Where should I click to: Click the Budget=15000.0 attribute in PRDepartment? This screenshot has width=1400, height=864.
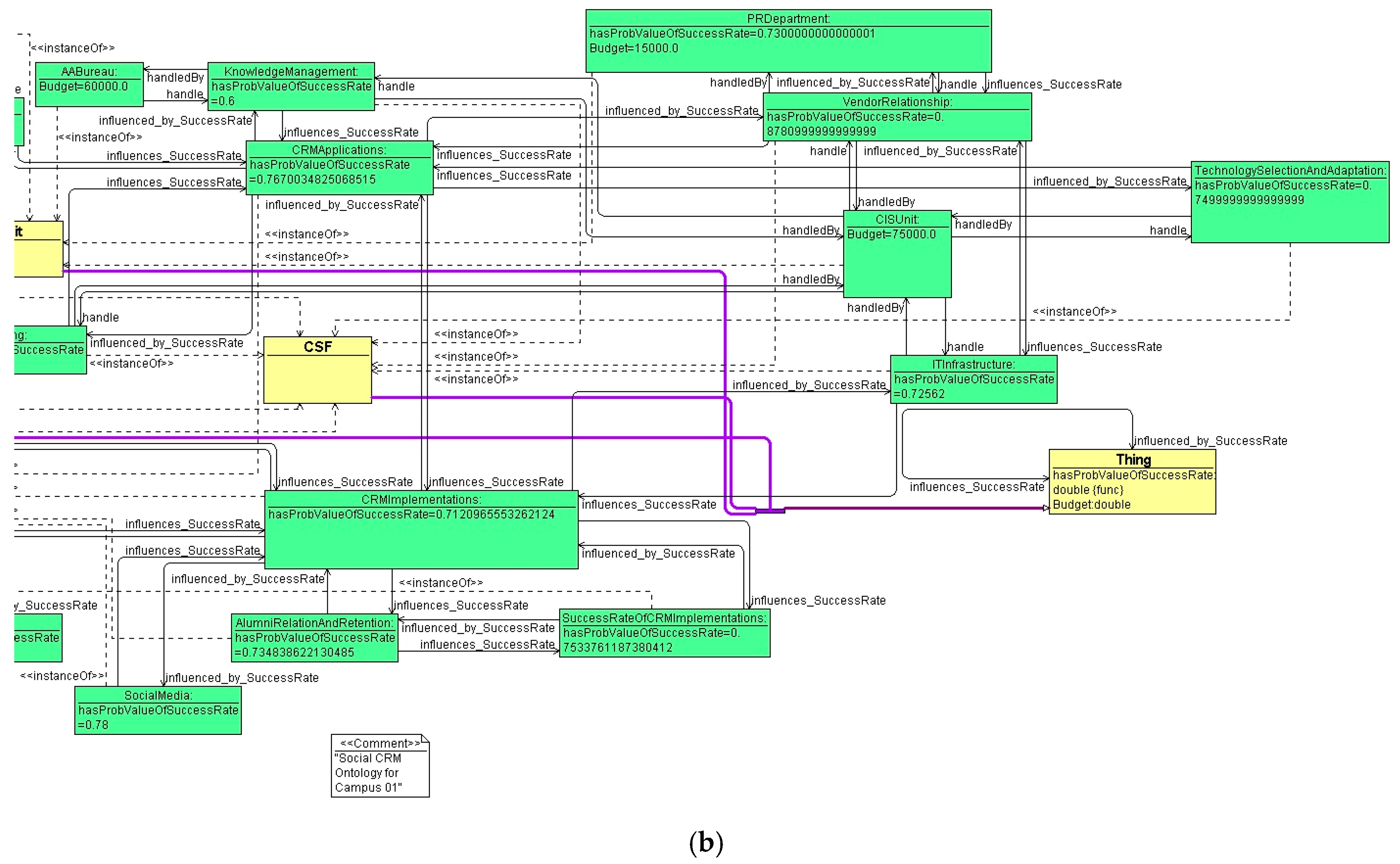[x=634, y=48]
